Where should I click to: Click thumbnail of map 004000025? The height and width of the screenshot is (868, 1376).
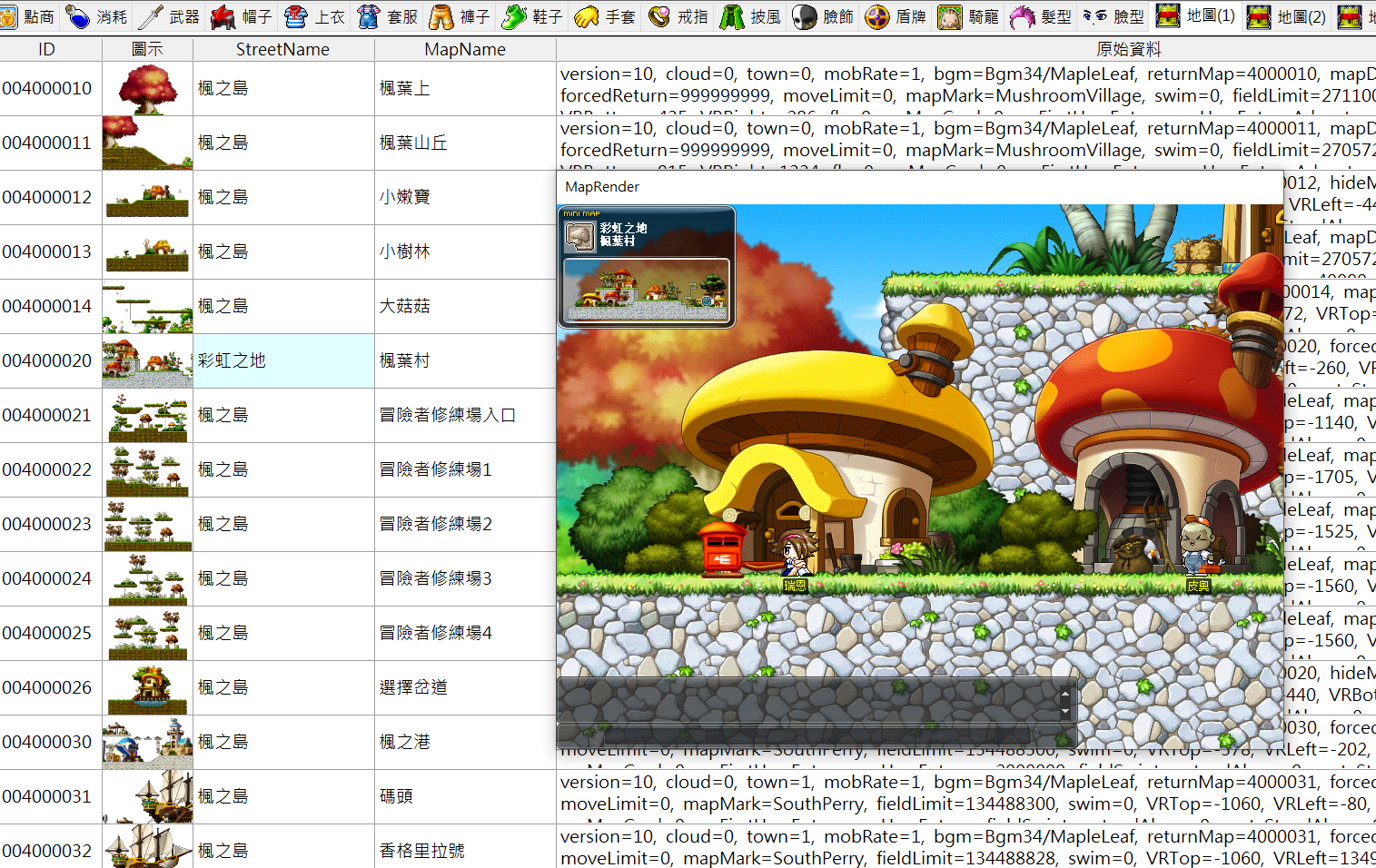click(147, 634)
